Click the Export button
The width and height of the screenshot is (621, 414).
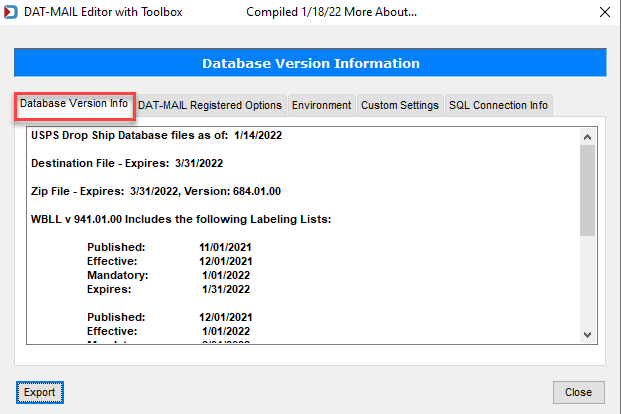click(40, 392)
